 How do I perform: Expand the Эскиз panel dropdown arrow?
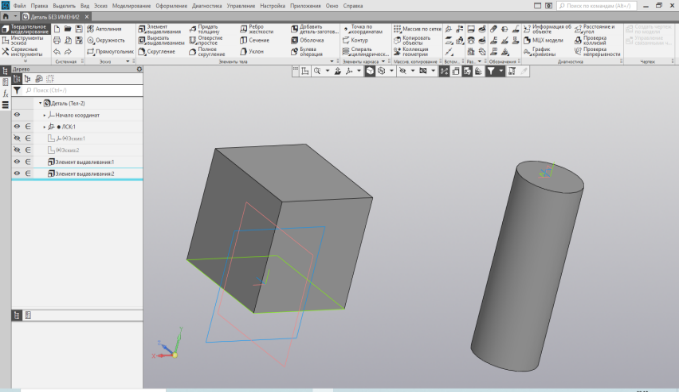click(x=128, y=62)
